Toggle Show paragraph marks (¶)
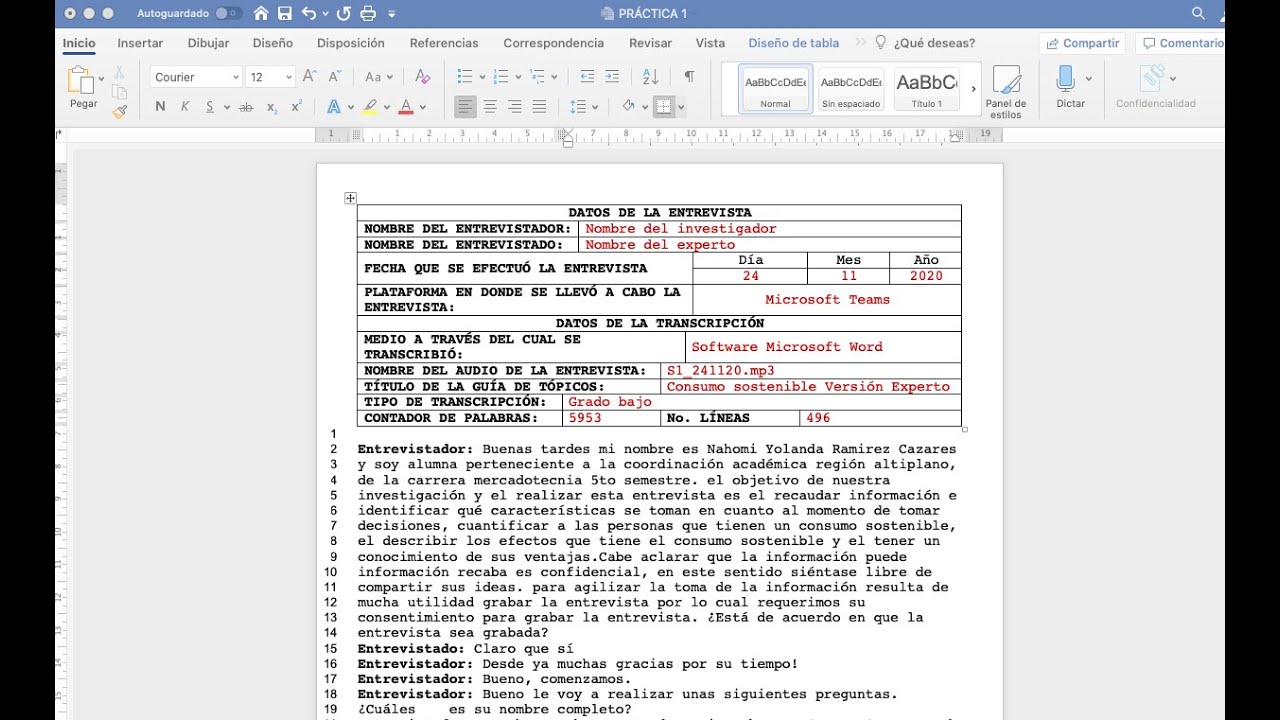 689,77
